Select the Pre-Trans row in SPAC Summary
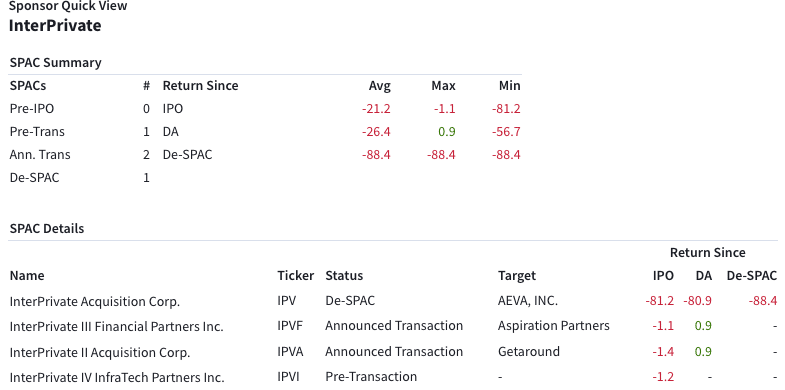Viewport: 785px width, 390px height. point(265,132)
